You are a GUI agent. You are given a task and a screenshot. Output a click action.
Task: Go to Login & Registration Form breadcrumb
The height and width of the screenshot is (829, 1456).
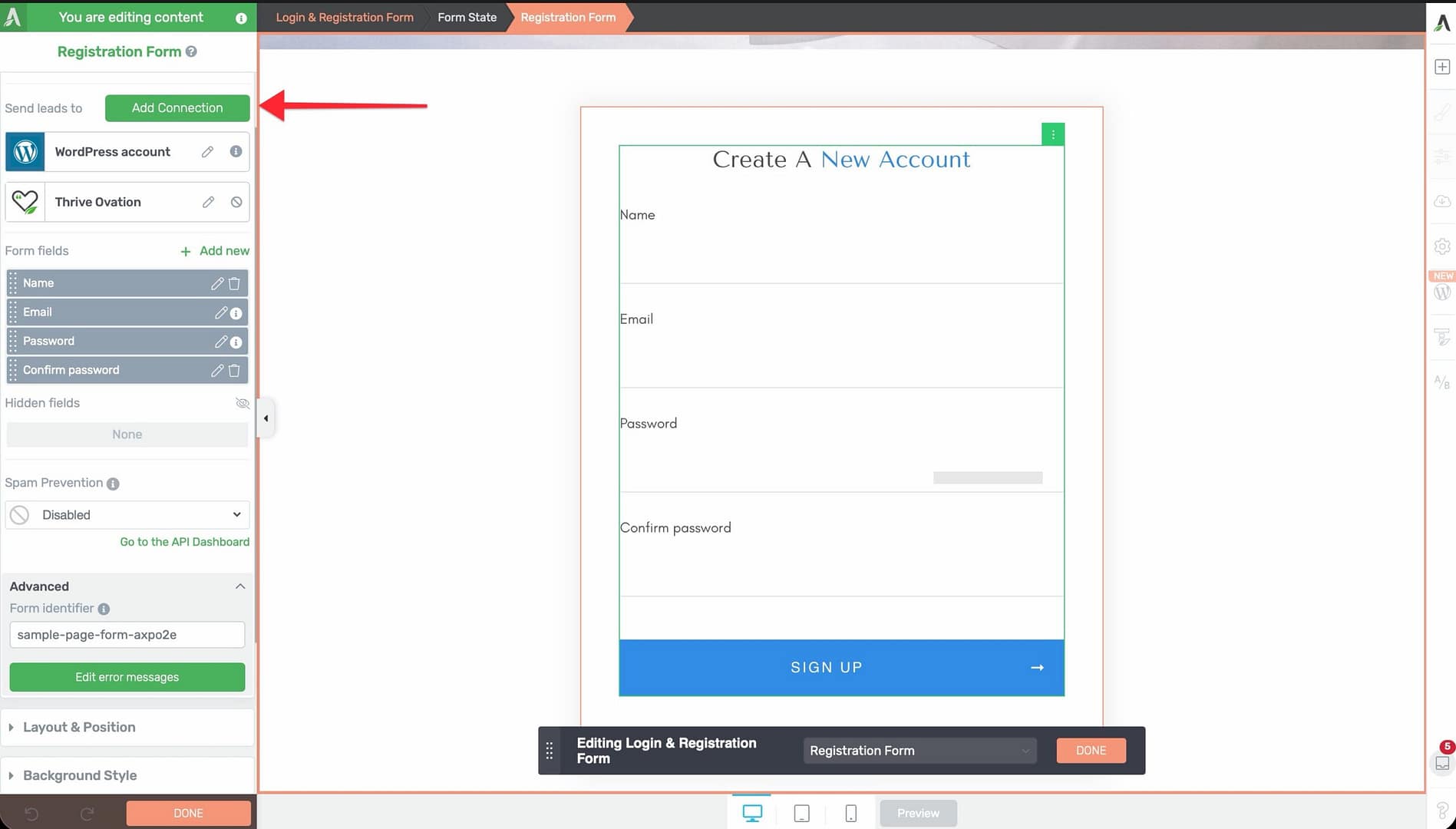[x=345, y=17]
